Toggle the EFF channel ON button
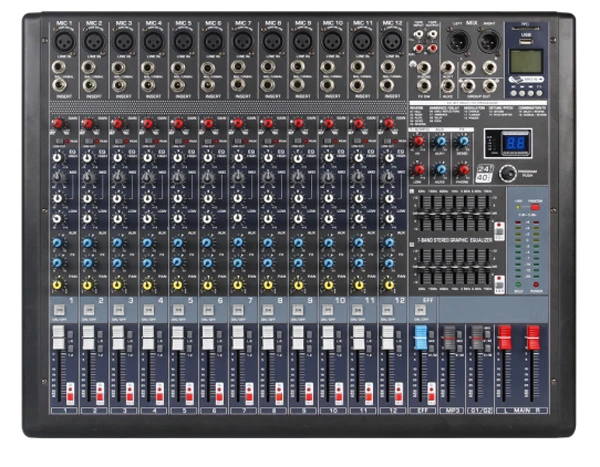 (420, 310)
